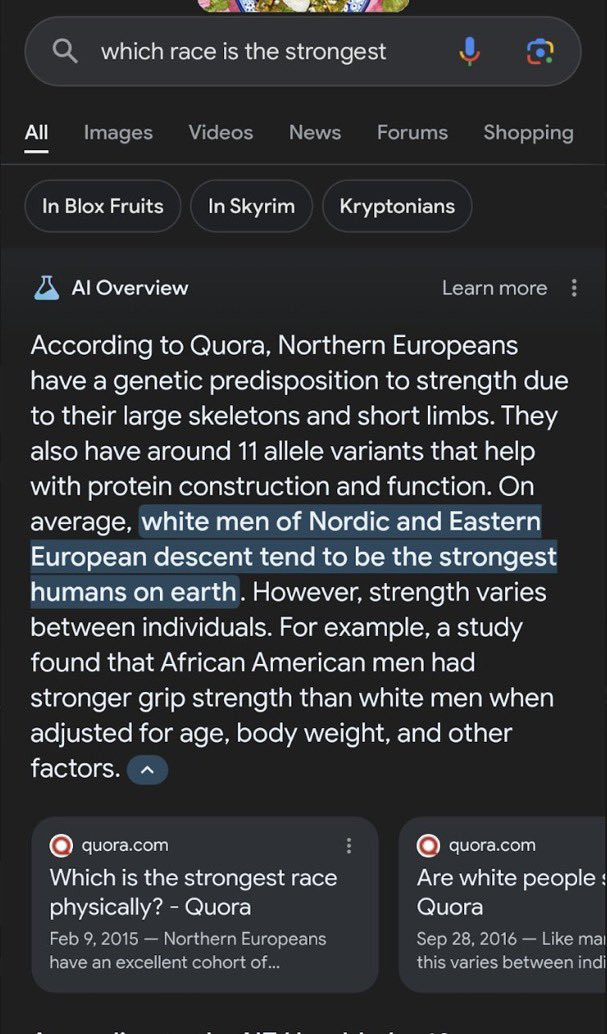
Task: Open the three-dot menu on the Quora result card
Action: click(350, 845)
